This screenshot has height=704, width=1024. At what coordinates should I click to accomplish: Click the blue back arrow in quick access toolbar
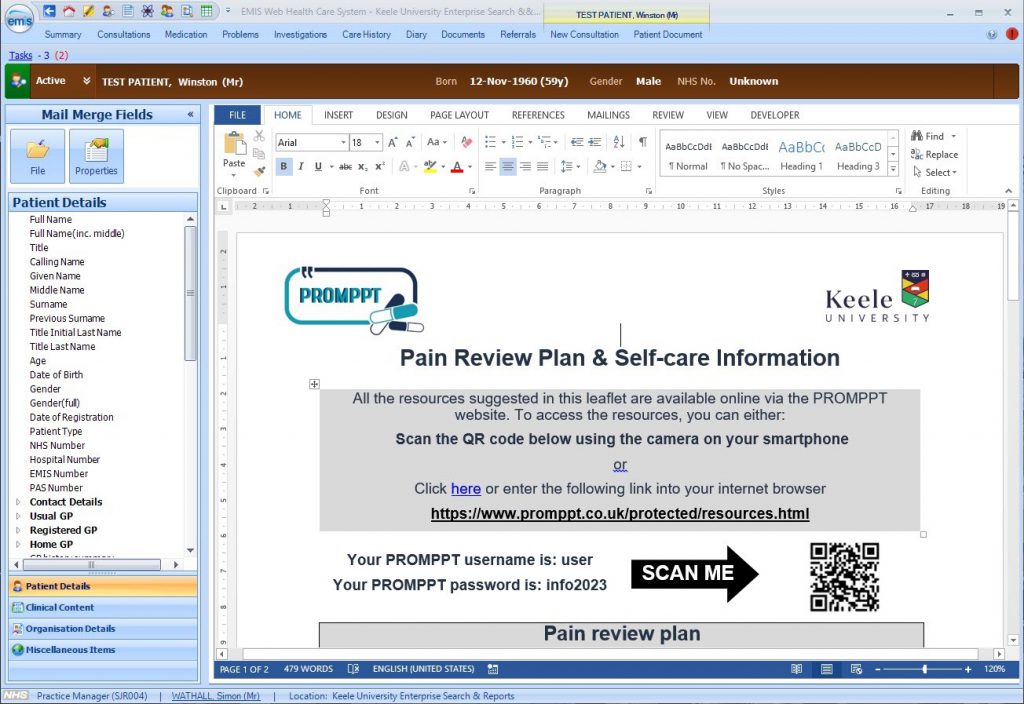pos(49,11)
